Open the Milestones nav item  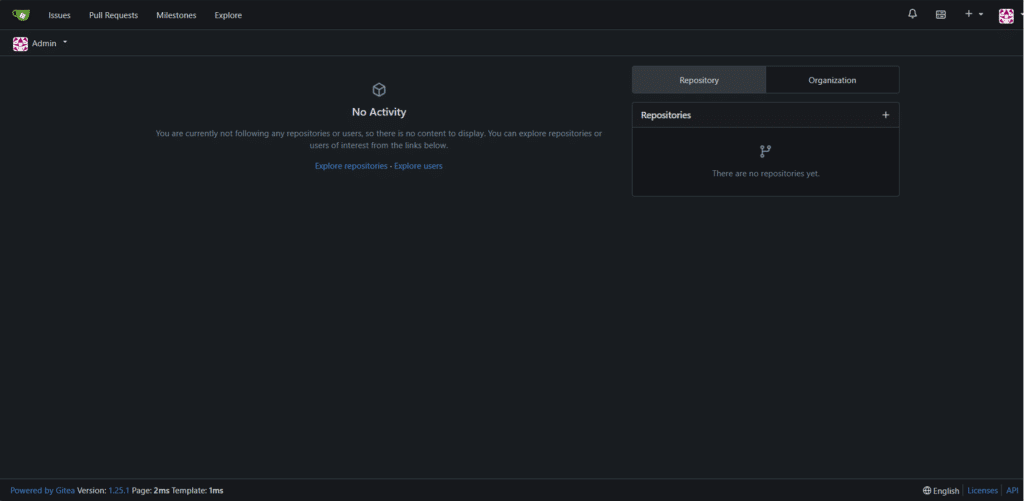176,15
